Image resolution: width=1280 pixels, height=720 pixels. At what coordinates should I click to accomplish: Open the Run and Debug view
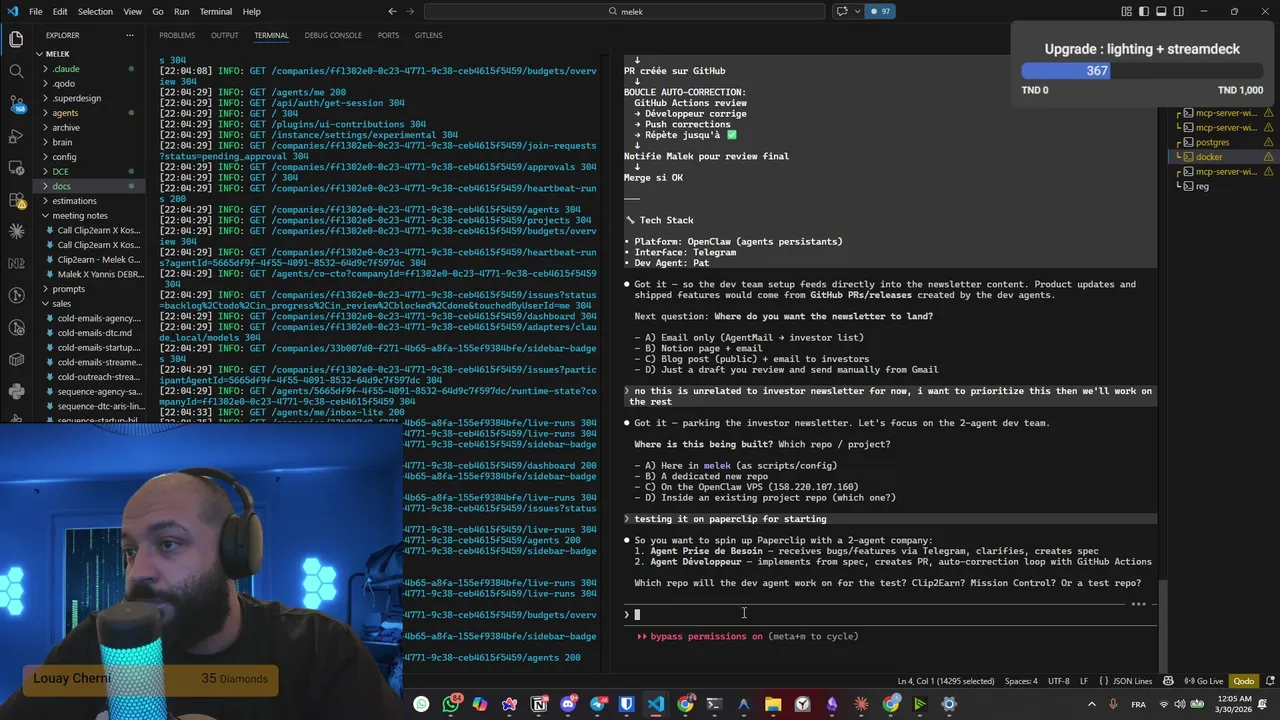[16, 136]
